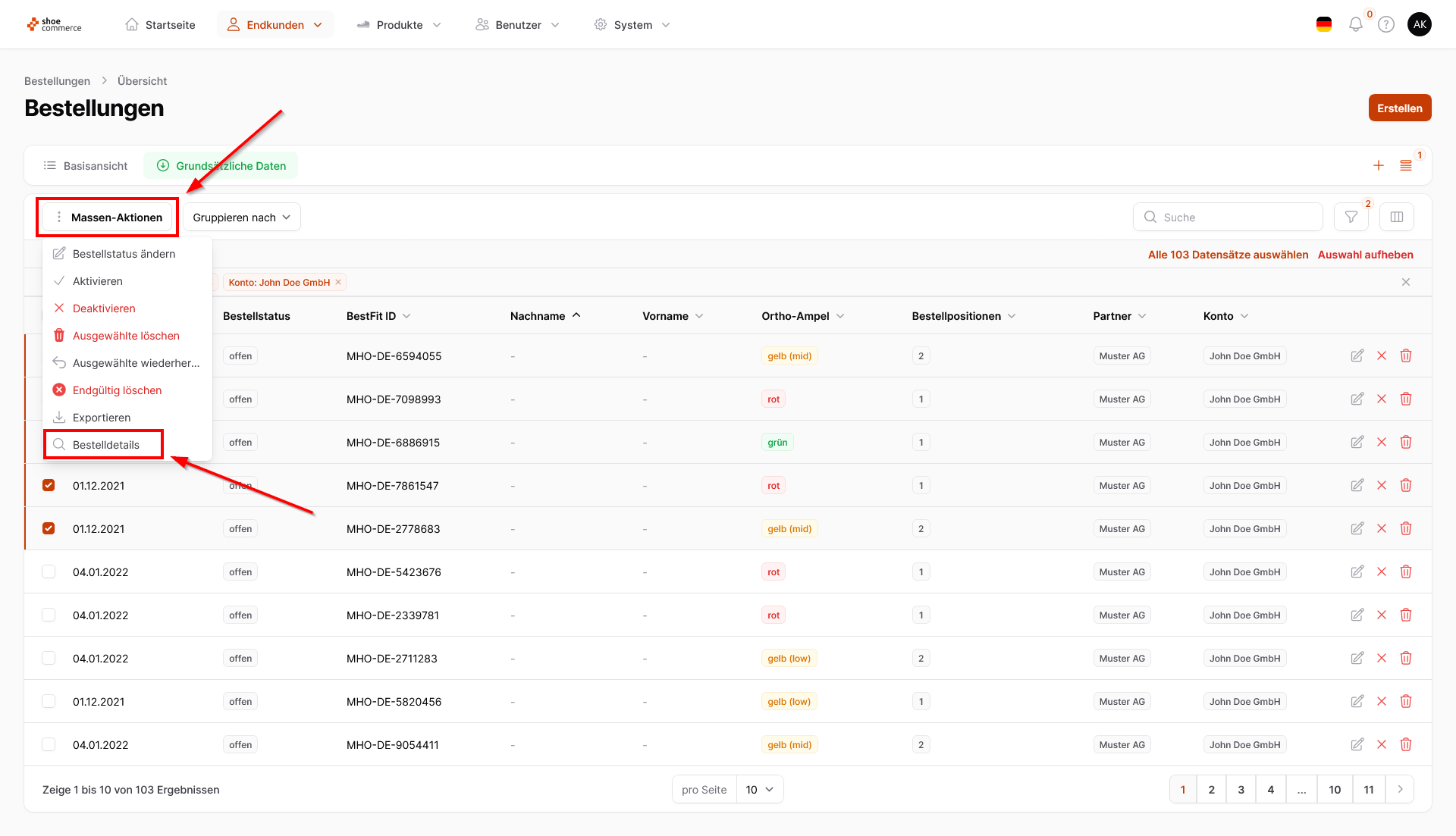Click the Erstellen button

[x=1399, y=108]
